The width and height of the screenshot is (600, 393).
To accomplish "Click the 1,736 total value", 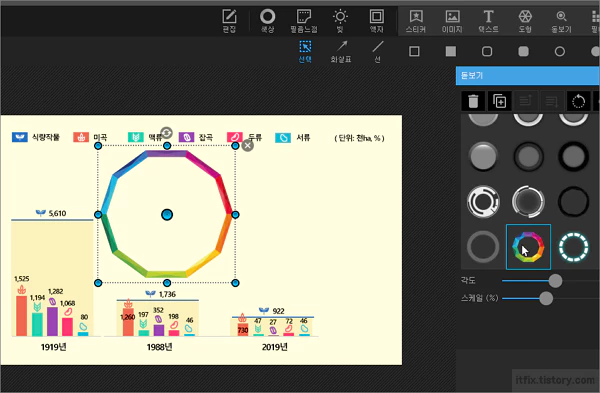I will coord(167,294).
